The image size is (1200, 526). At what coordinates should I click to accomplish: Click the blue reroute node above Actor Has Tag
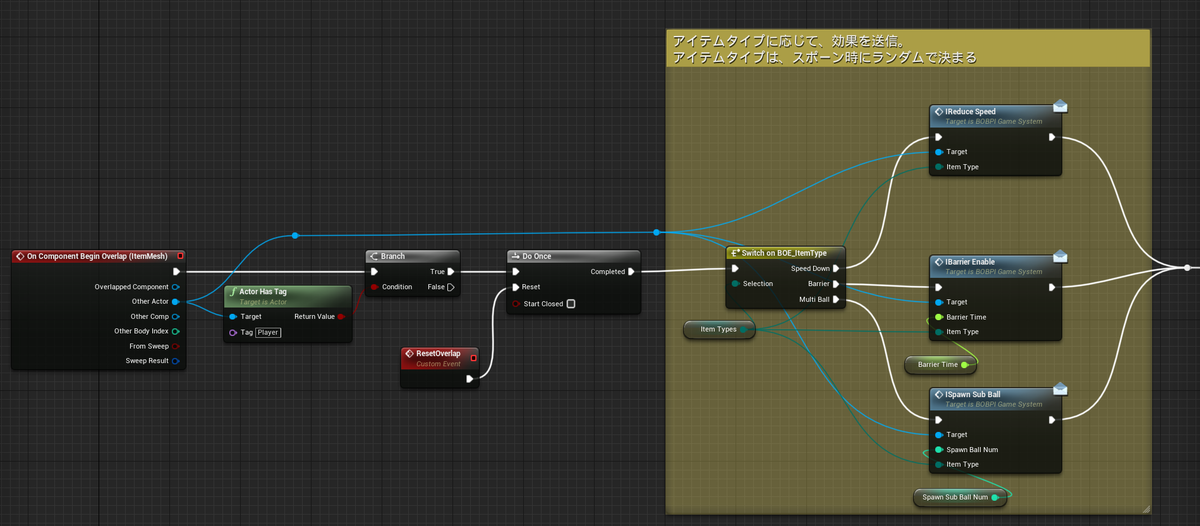295,236
